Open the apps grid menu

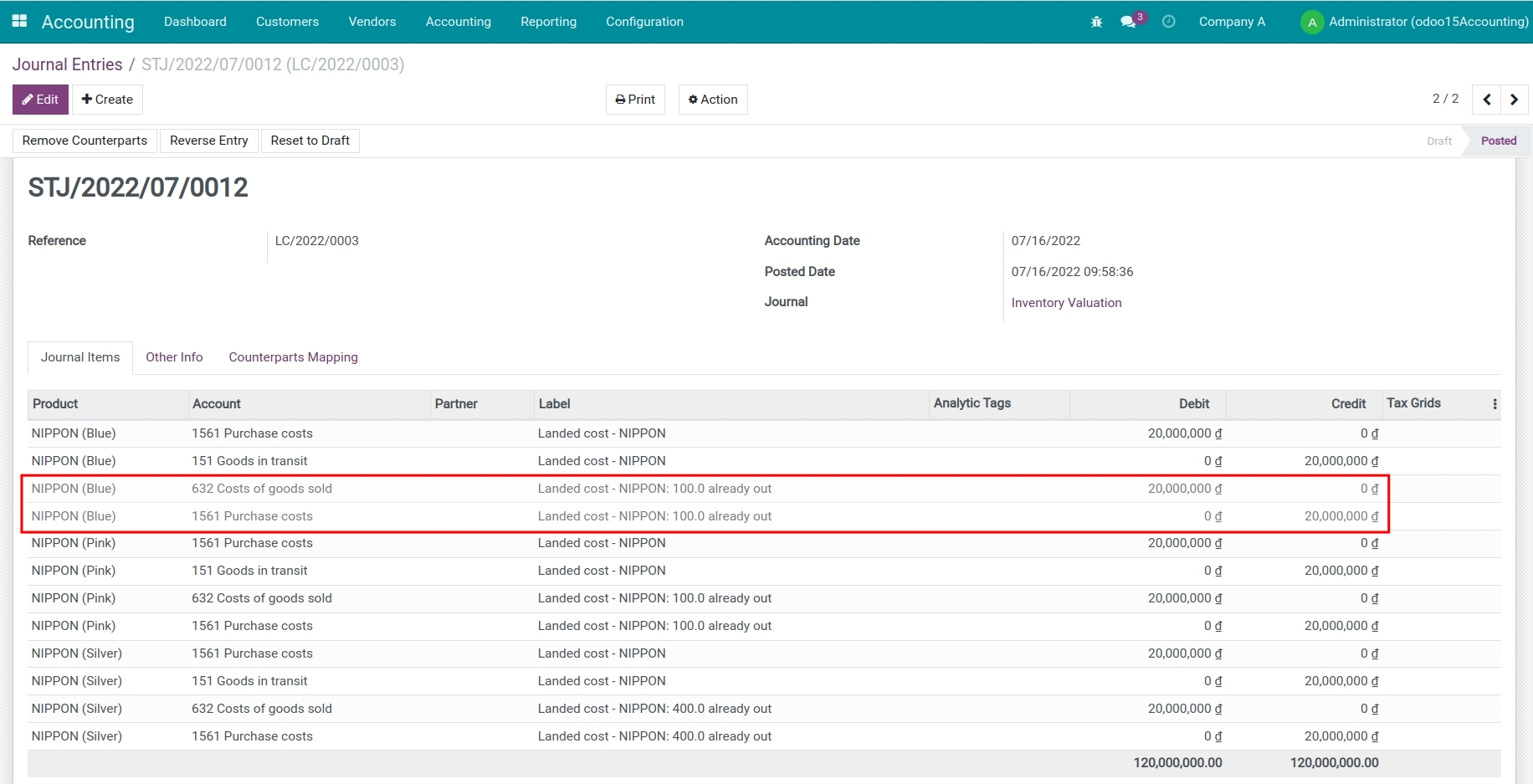(x=18, y=21)
